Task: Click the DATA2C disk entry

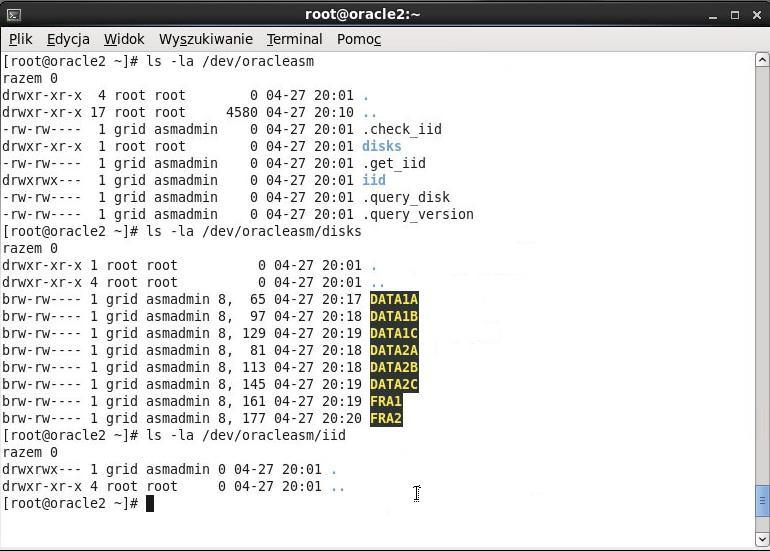Action: (x=394, y=384)
